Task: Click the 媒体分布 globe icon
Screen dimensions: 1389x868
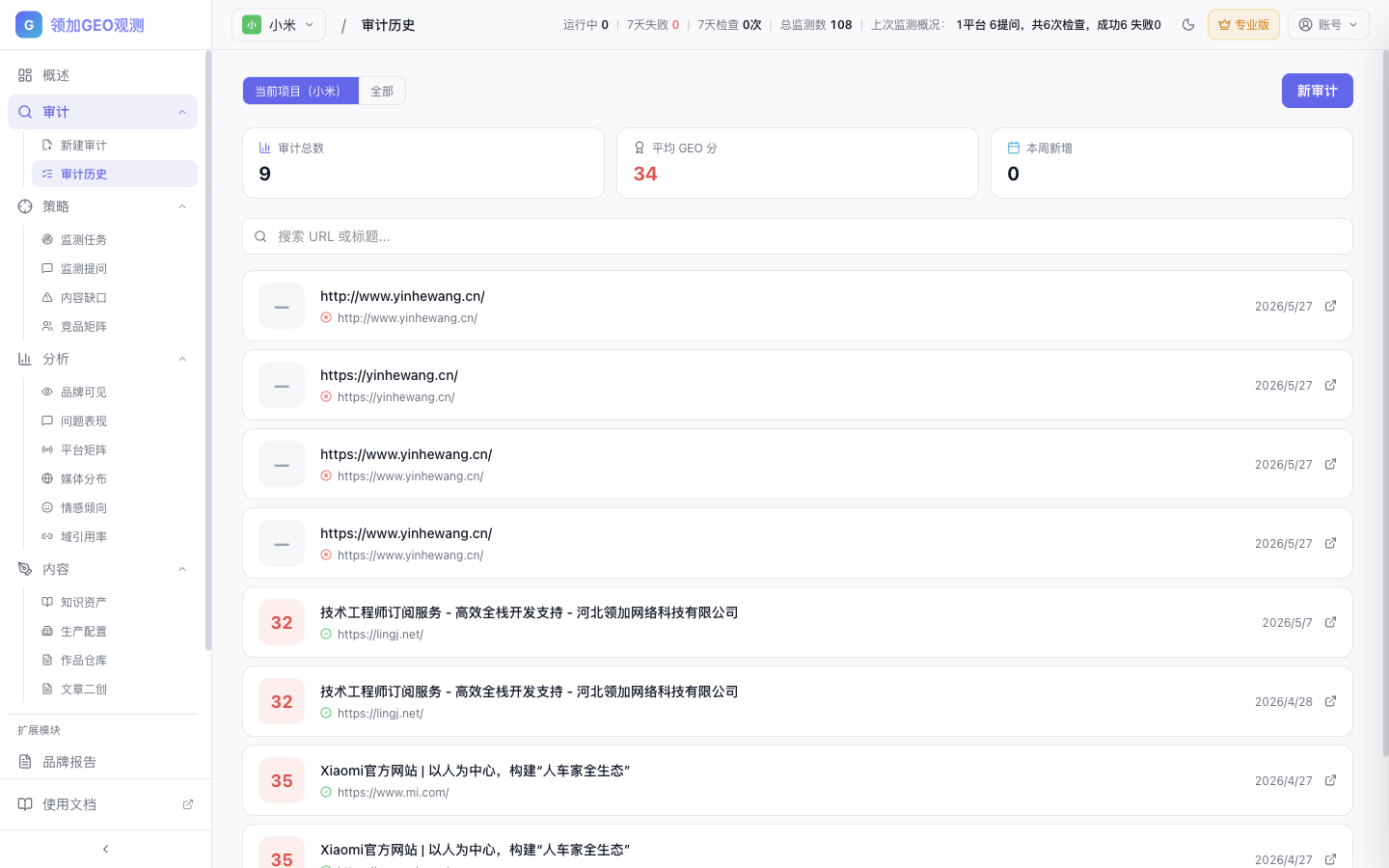Action: [47, 478]
